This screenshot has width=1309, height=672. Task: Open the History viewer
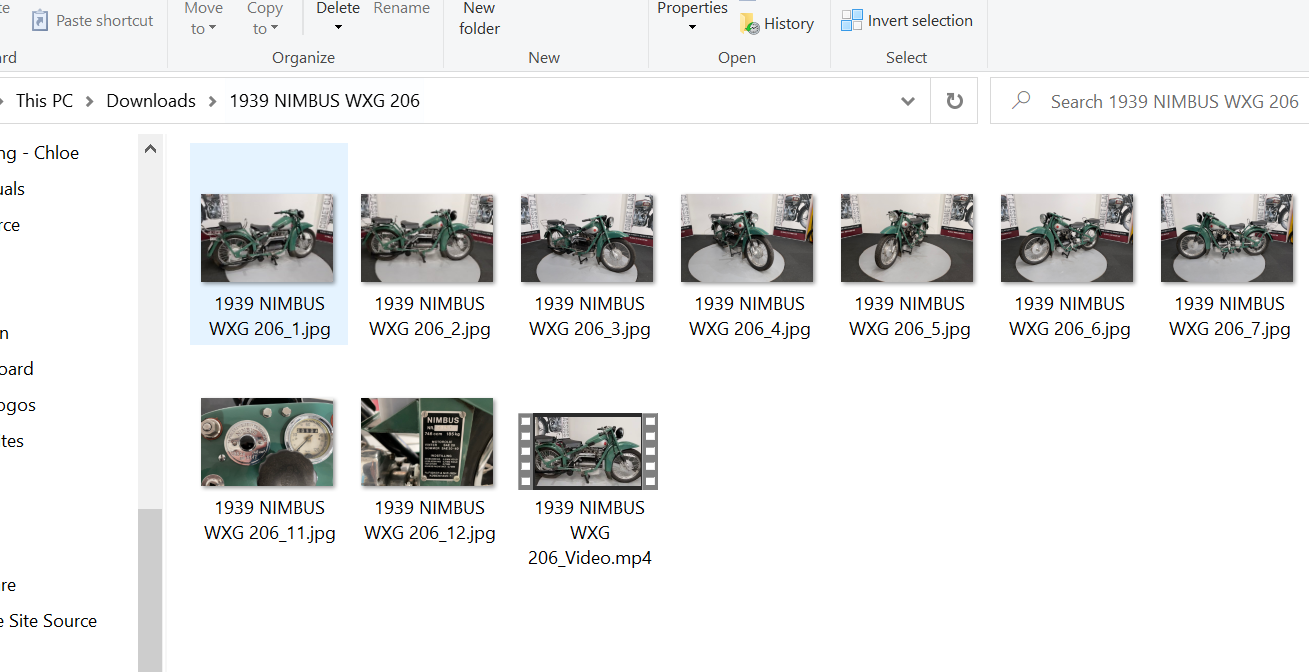(x=778, y=23)
